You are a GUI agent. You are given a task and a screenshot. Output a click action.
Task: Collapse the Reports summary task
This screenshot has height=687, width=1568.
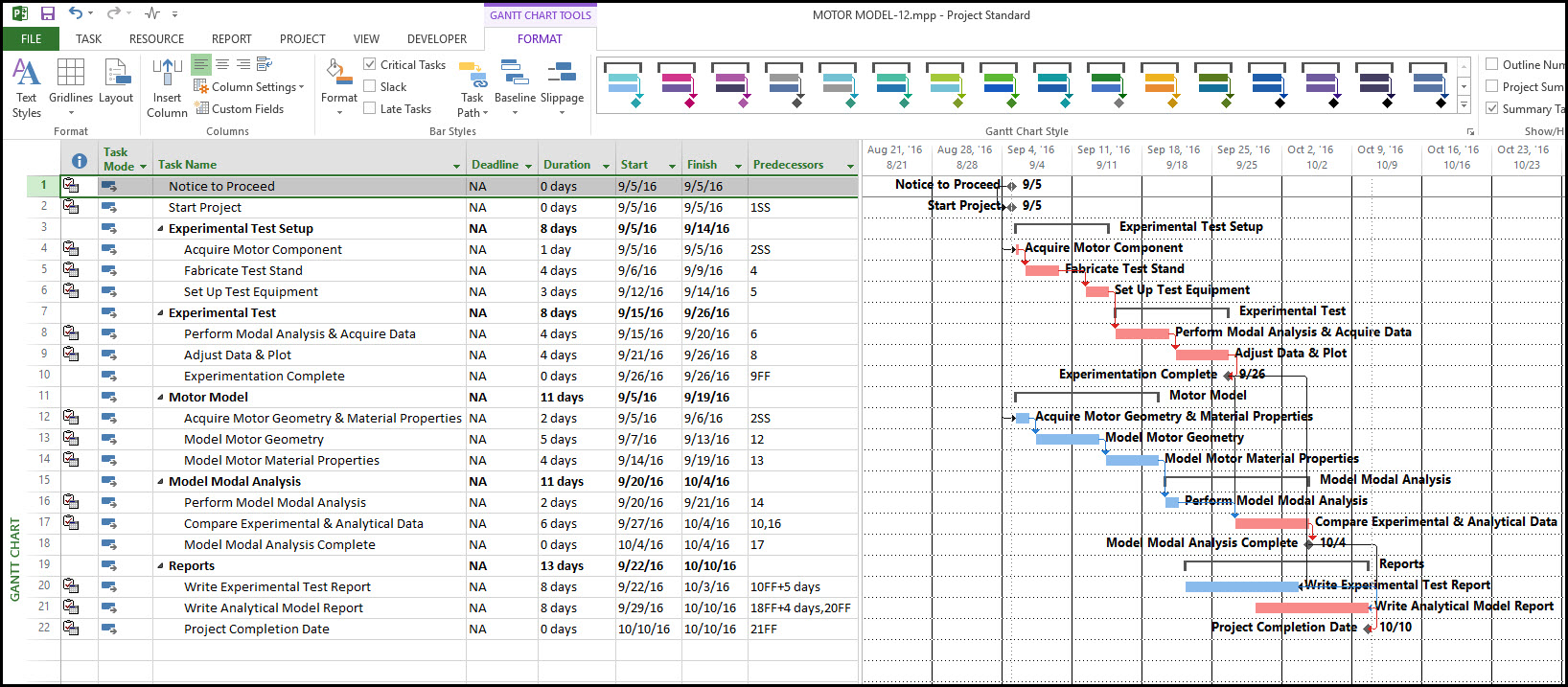[x=160, y=566]
